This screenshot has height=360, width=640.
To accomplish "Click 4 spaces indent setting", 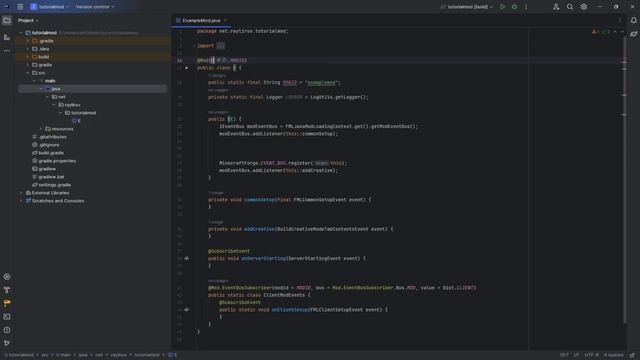I will pyautogui.click(x=613, y=355).
